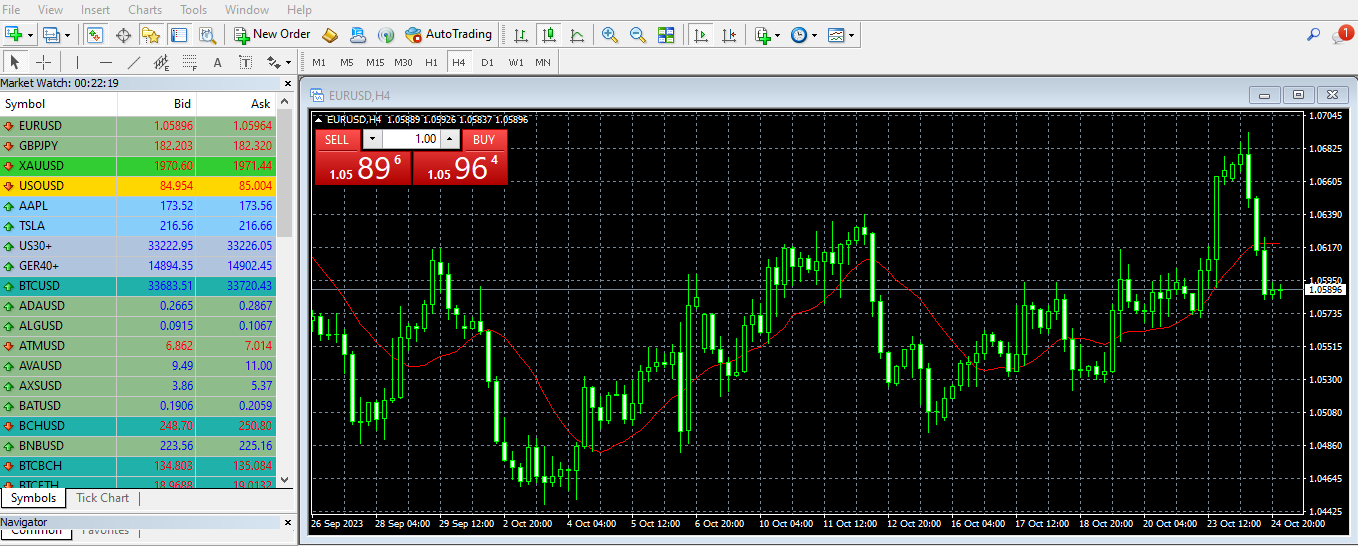Click the Zoom In magnifier icon
Image resolution: width=1358 pixels, height=547 pixels.
pos(609,35)
